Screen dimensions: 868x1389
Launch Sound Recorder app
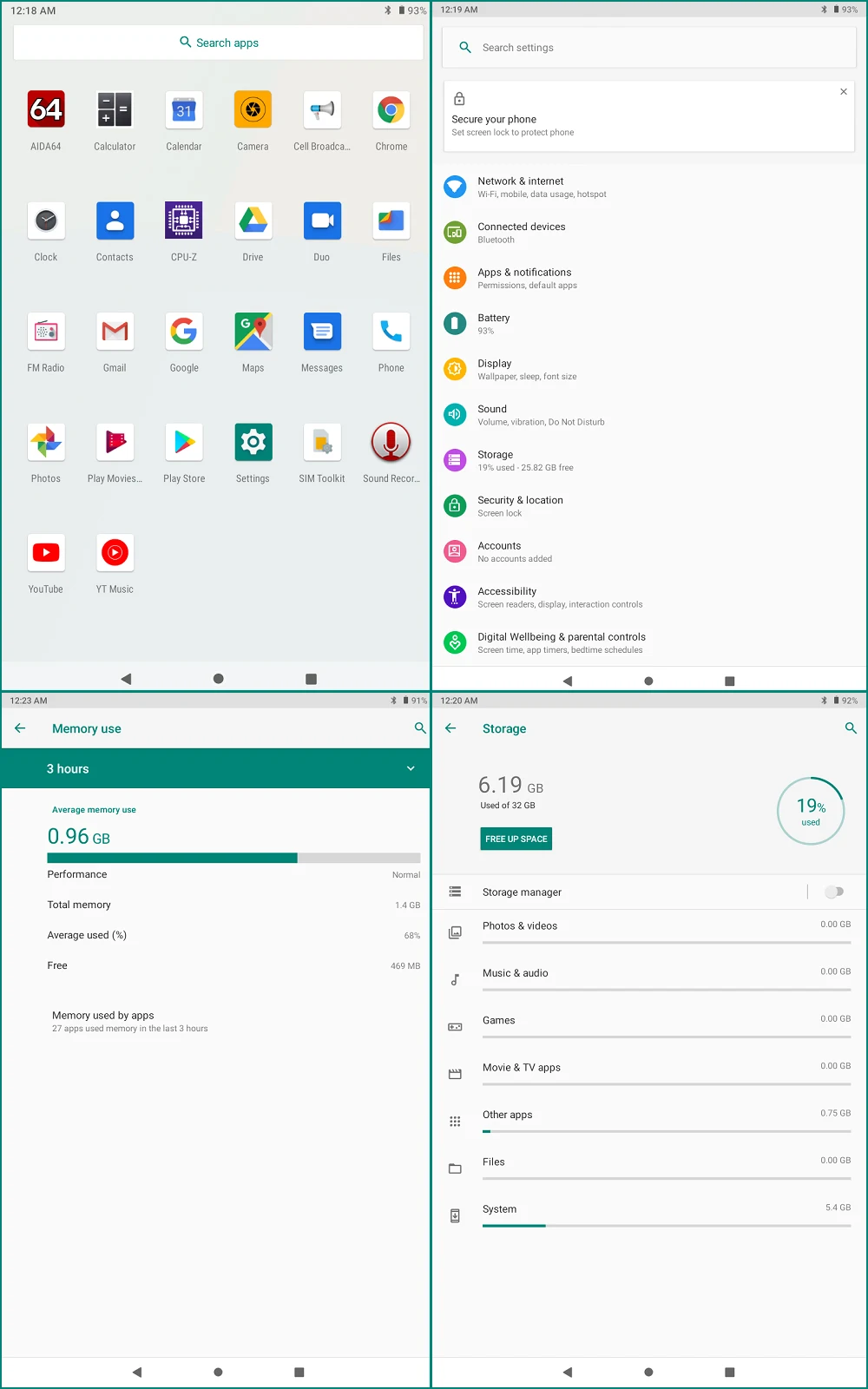pos(391,443)
